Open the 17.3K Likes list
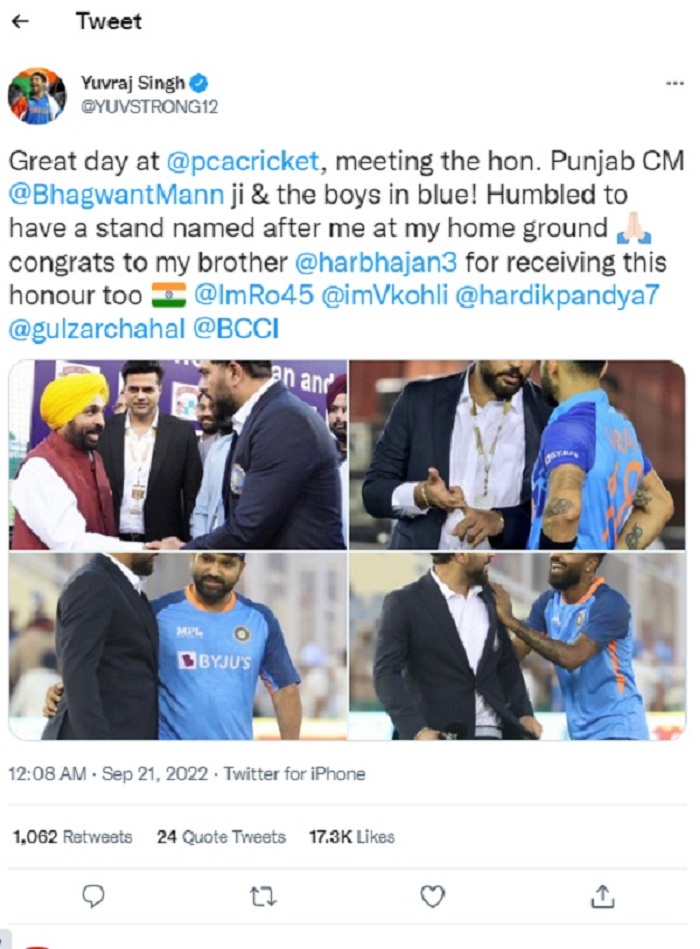Viewport: 700px width, 949px height. (x=352, y=837)
